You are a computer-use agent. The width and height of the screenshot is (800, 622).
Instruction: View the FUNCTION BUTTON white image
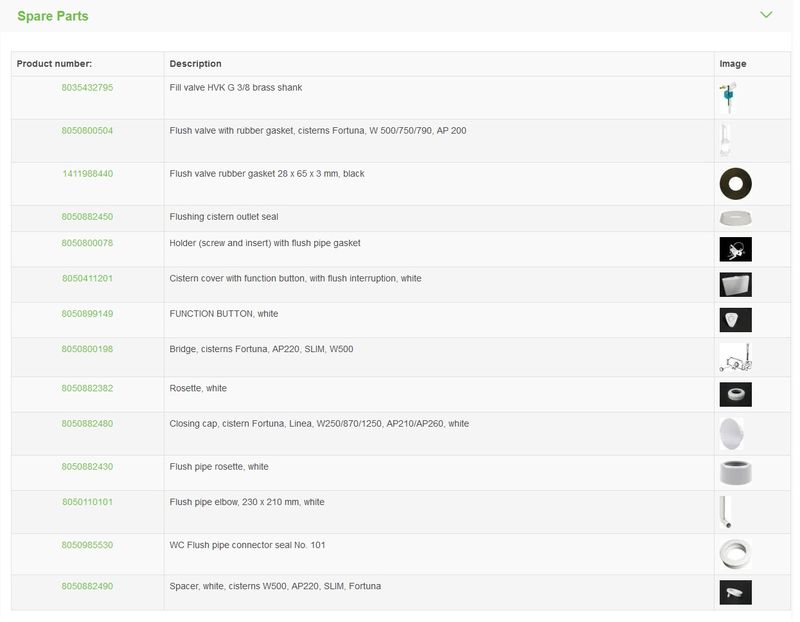point(735,320)
